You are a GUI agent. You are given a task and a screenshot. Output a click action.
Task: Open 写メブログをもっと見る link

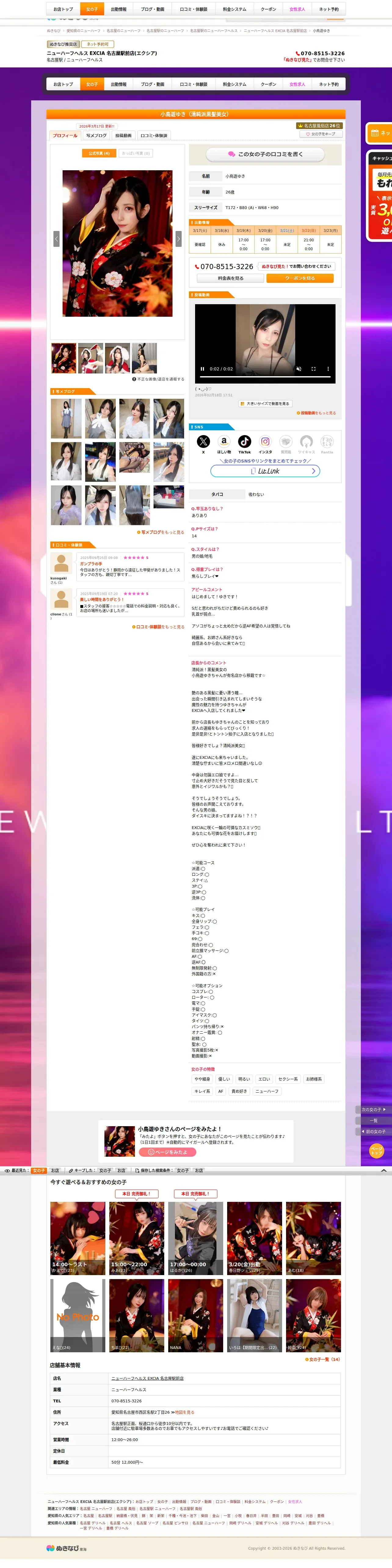(x=161, y=532)
